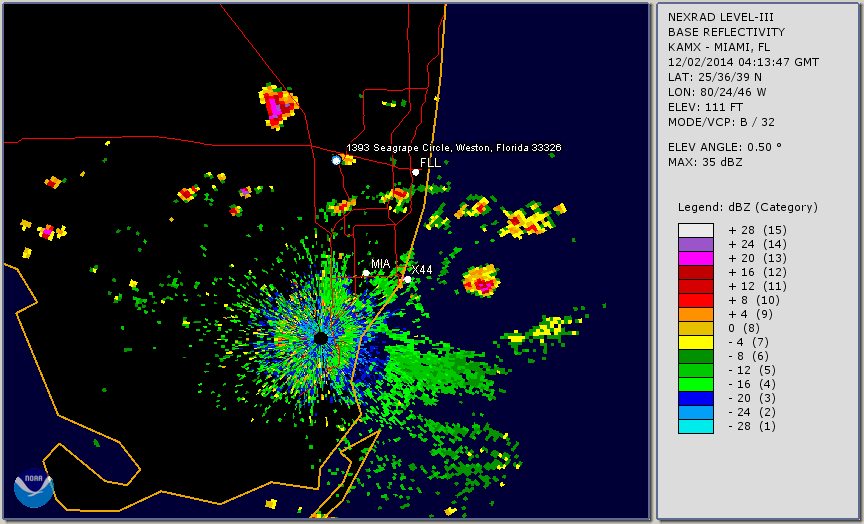The height and width of the screenshot is (524, 864).
Task: Click the 'LAT: 25/36/39 N' text
Action: click(x=715, y=77)
